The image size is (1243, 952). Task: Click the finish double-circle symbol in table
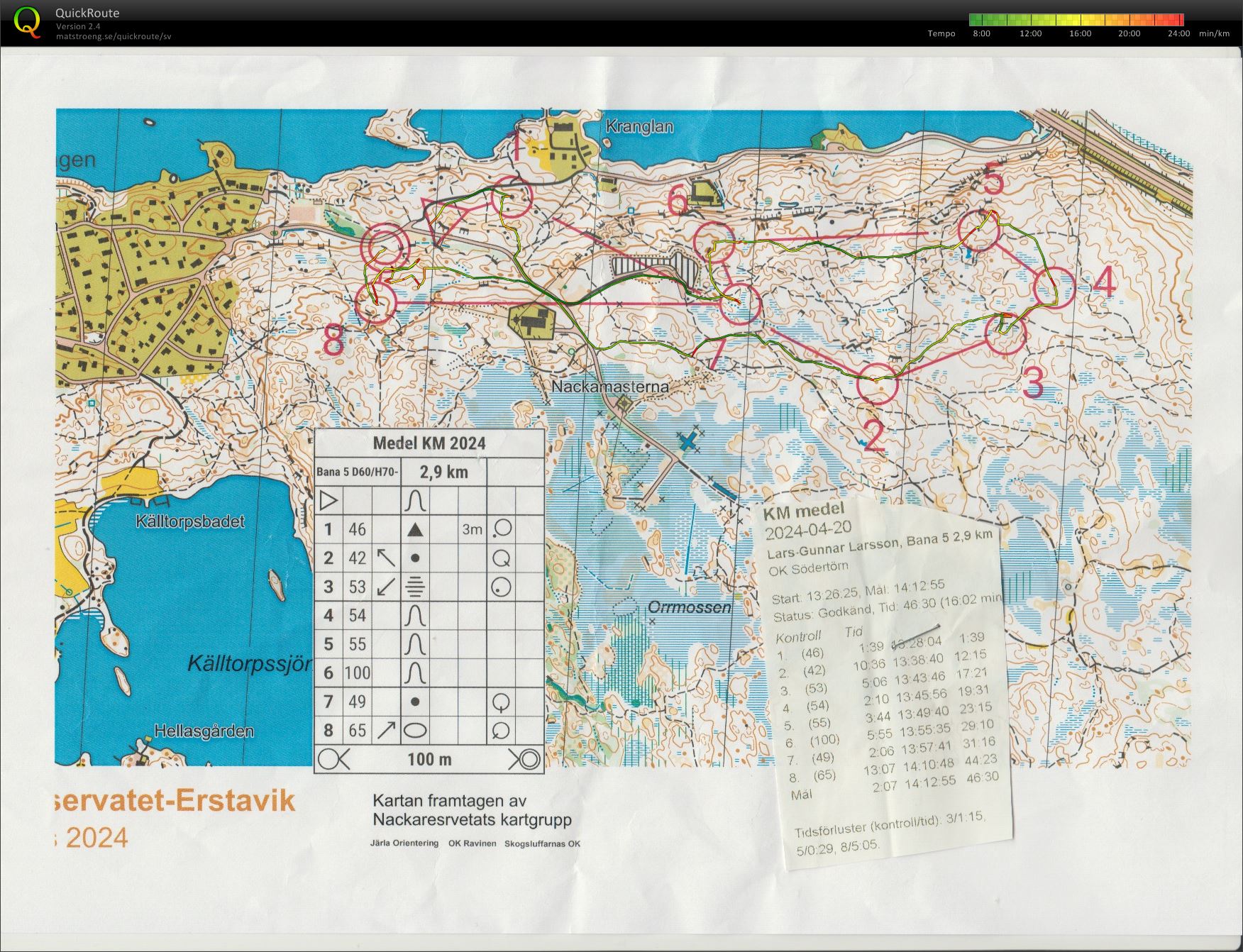(525, 760)
